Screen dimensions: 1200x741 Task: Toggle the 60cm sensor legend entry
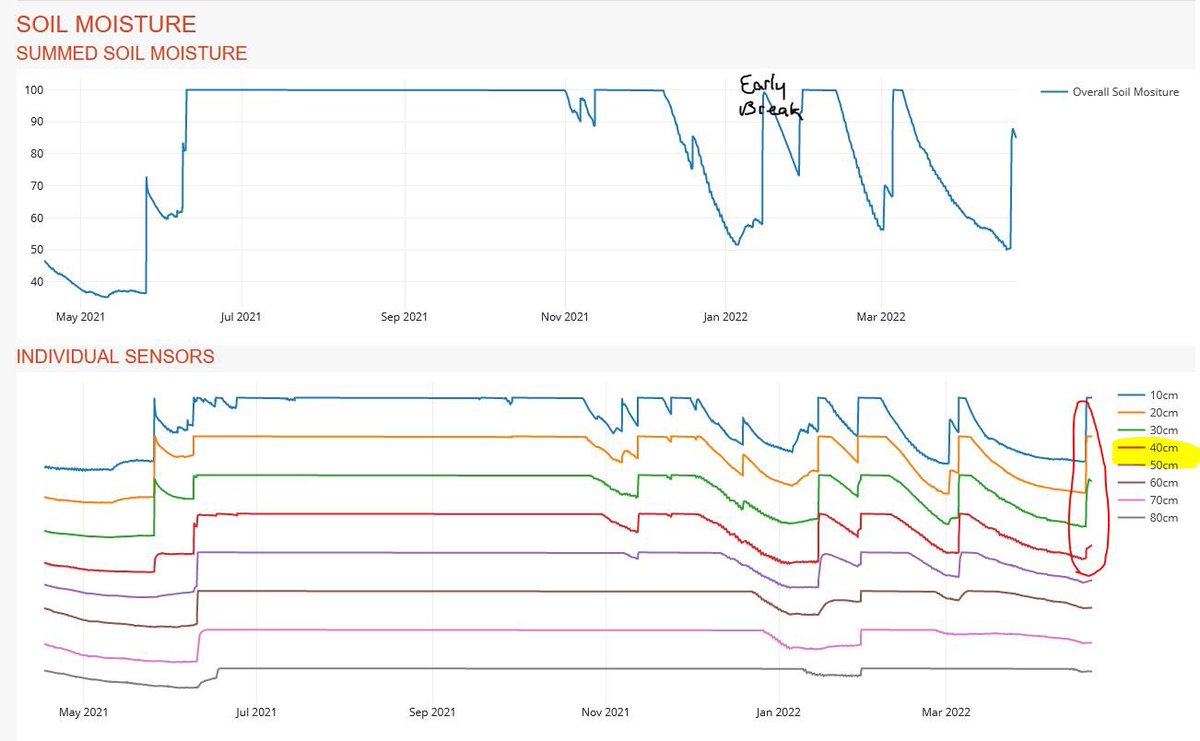click(1149, 483)
